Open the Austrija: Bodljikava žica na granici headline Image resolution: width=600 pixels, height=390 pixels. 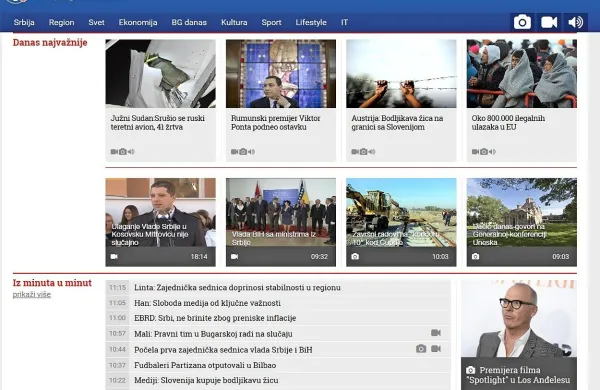pos(397,122)
